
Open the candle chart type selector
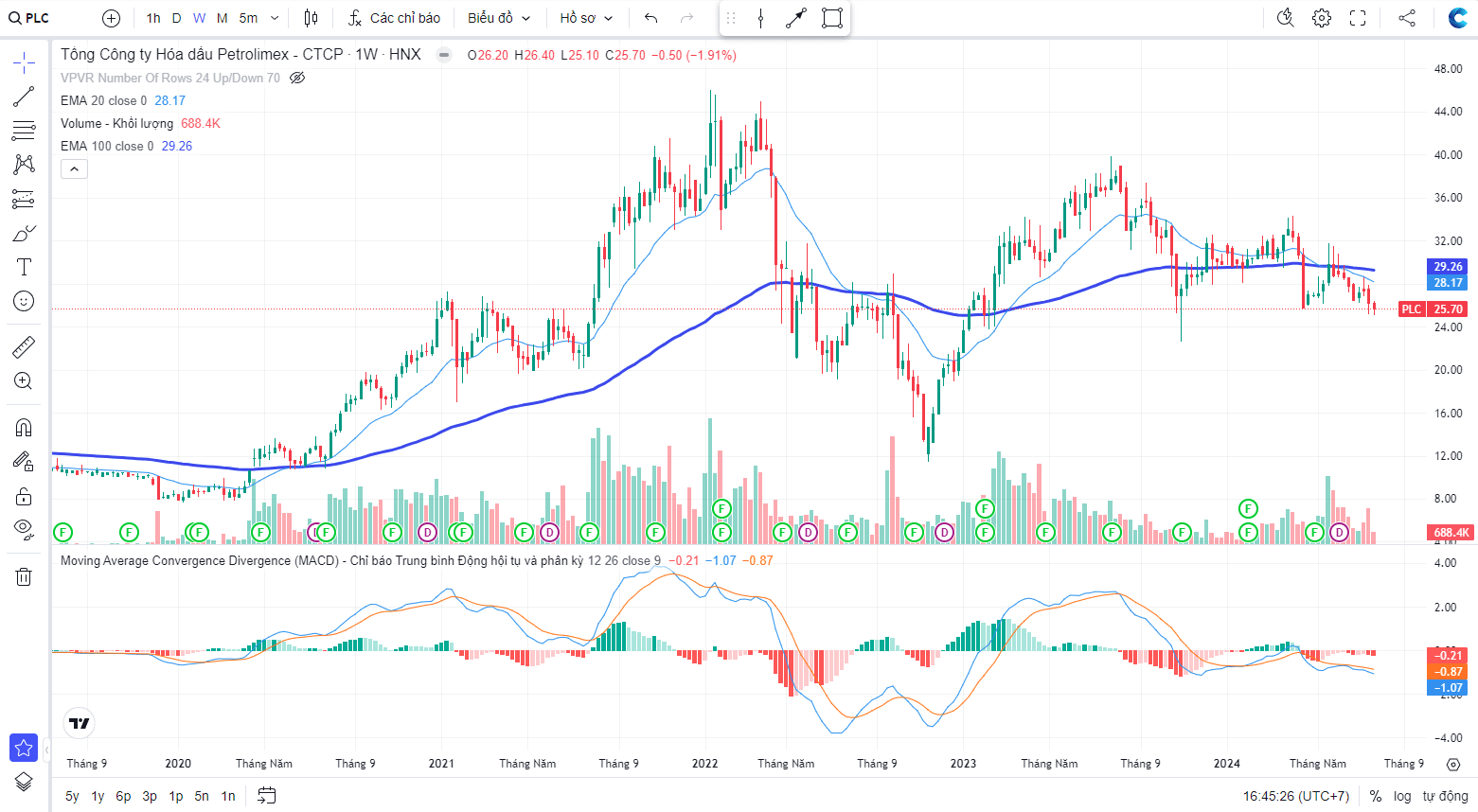[312, 18]
